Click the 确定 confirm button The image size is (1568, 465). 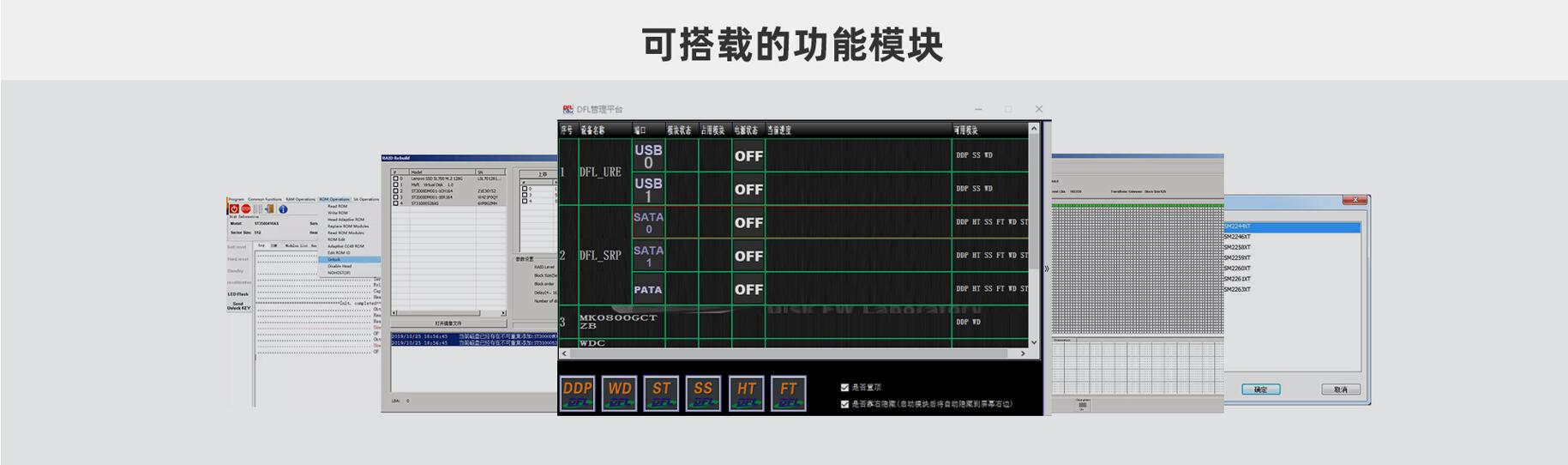(1260, 390)
